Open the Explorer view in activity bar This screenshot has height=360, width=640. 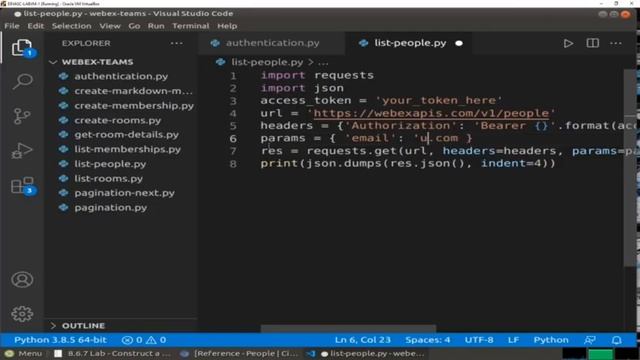[22, 48]
